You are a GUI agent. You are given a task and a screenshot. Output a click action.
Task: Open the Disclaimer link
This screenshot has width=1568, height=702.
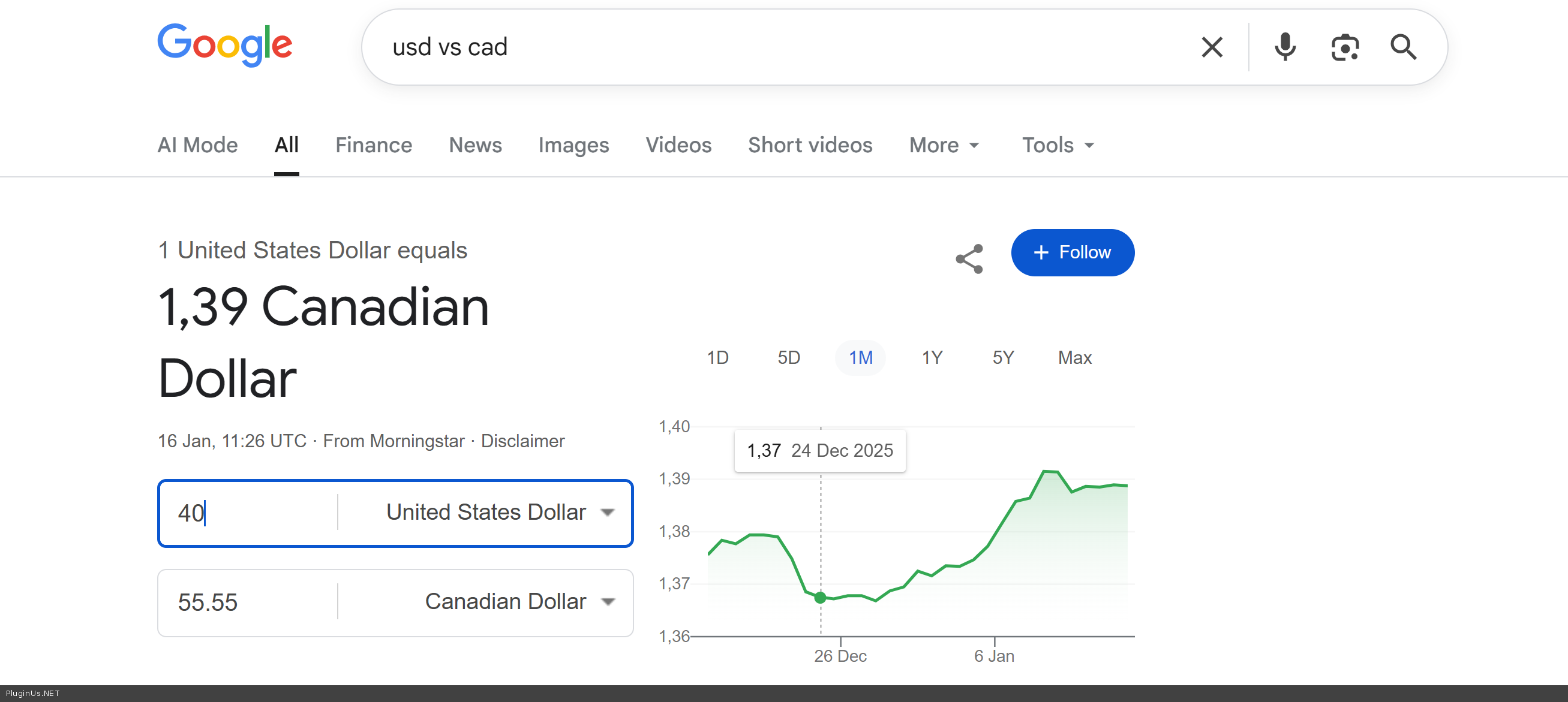pos(522,441)
